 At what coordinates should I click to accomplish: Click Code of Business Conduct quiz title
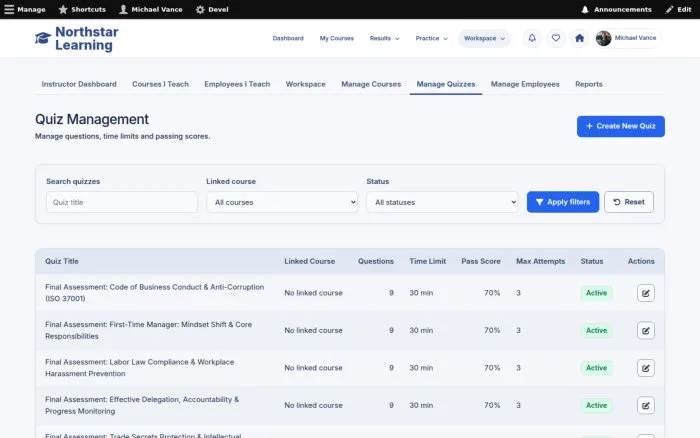[x=154, y=293]
